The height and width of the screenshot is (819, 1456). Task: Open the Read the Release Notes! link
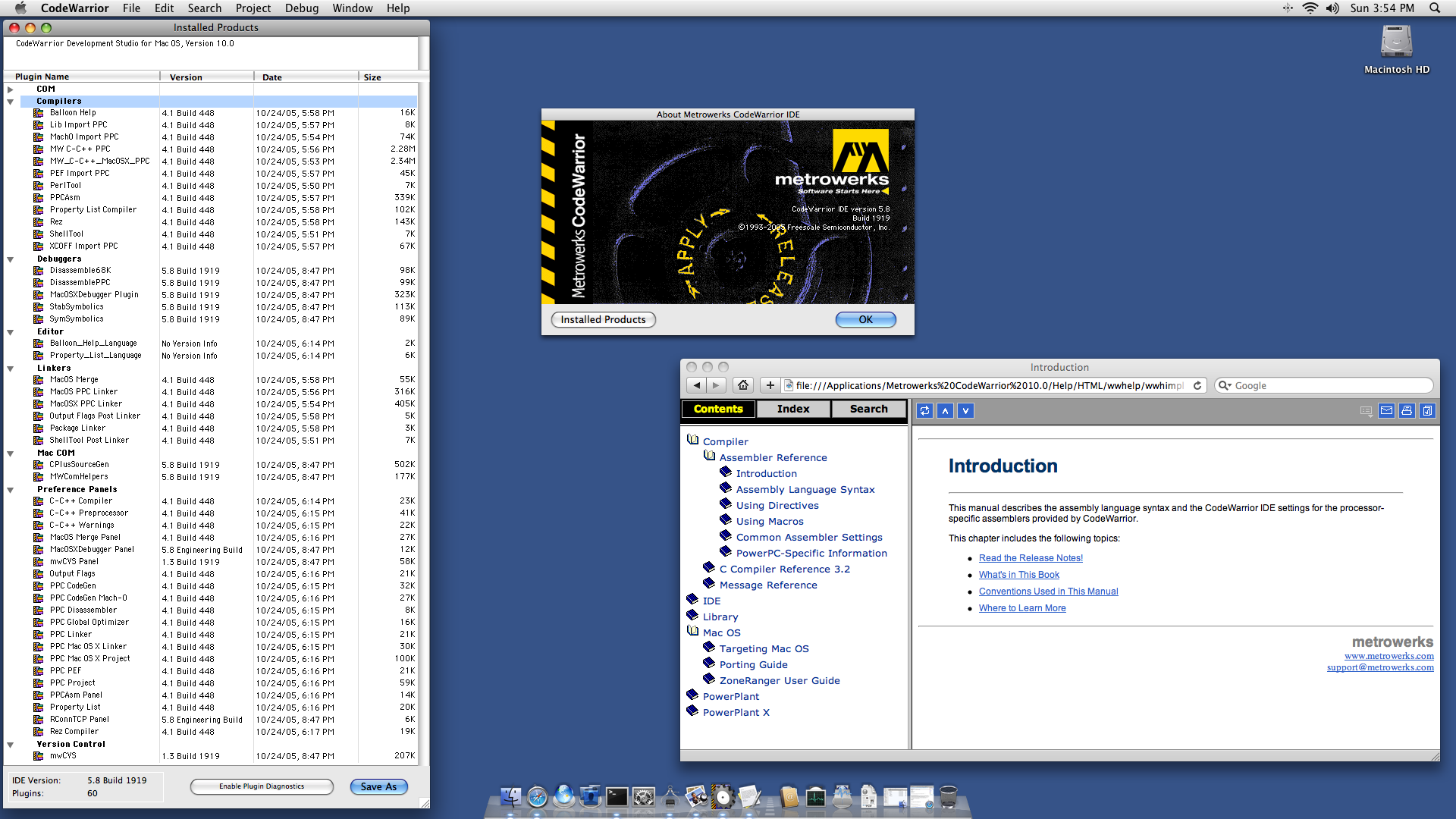1031,558
